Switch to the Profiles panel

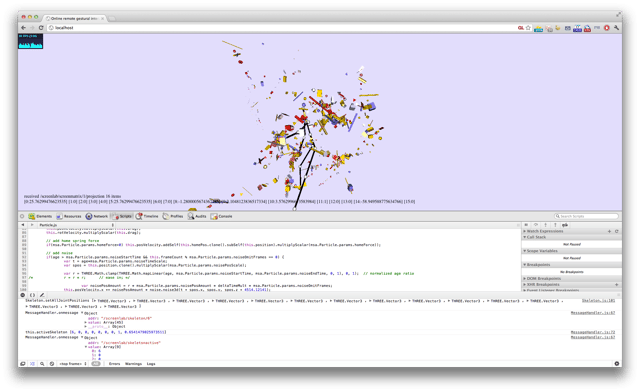click(173, 216)
